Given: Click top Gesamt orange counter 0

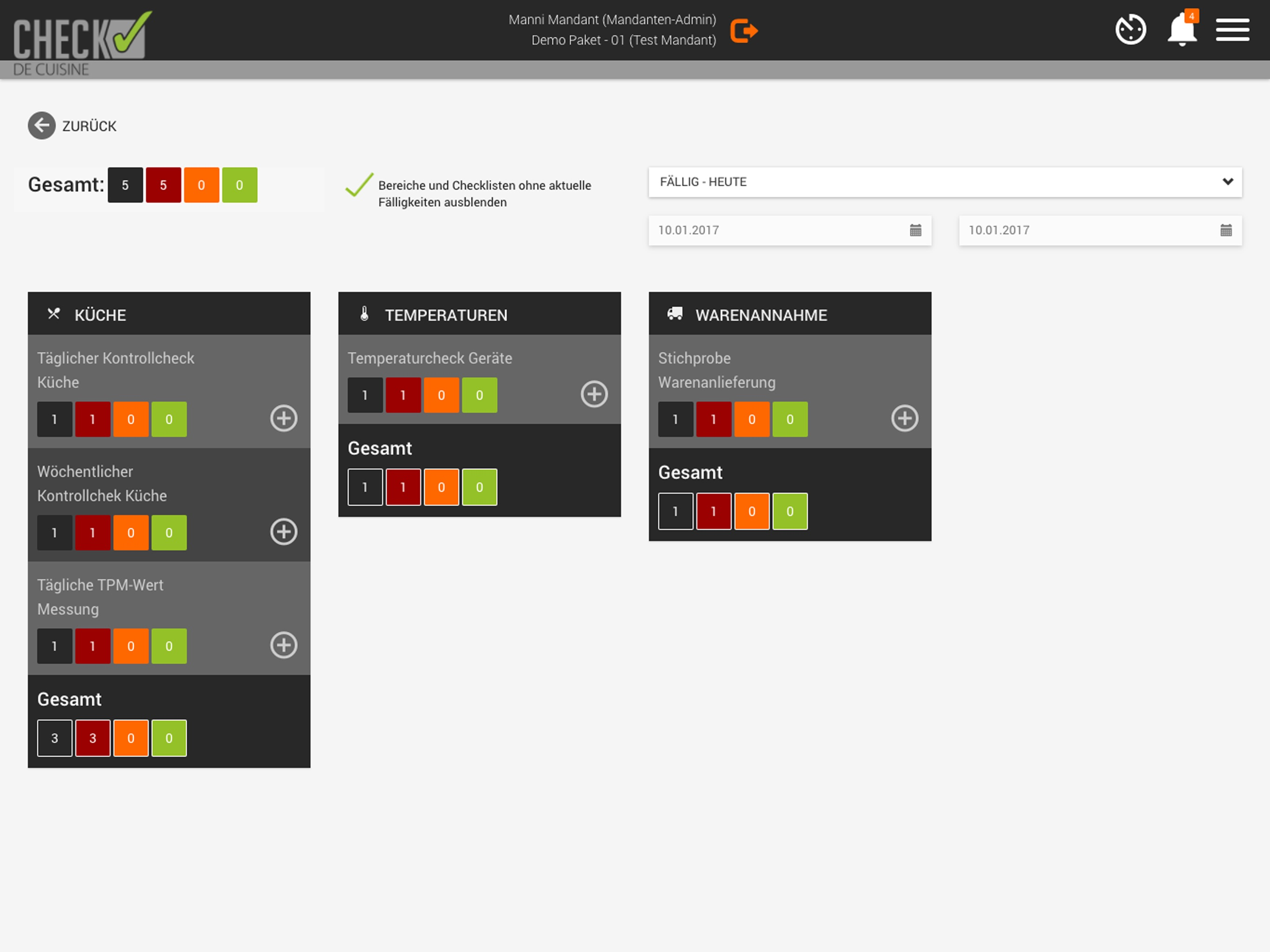Looking at the screenshot, I should [x=202, y=185].
